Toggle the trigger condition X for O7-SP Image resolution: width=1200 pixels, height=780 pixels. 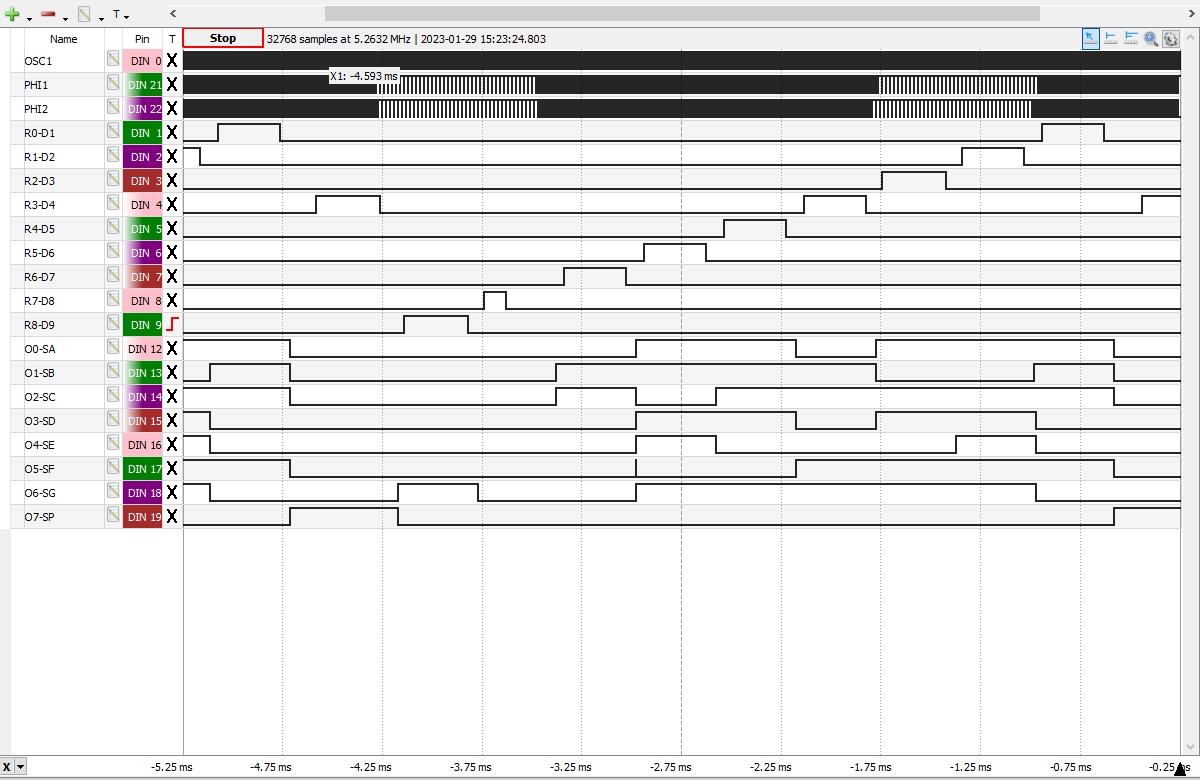pos(172,516)
